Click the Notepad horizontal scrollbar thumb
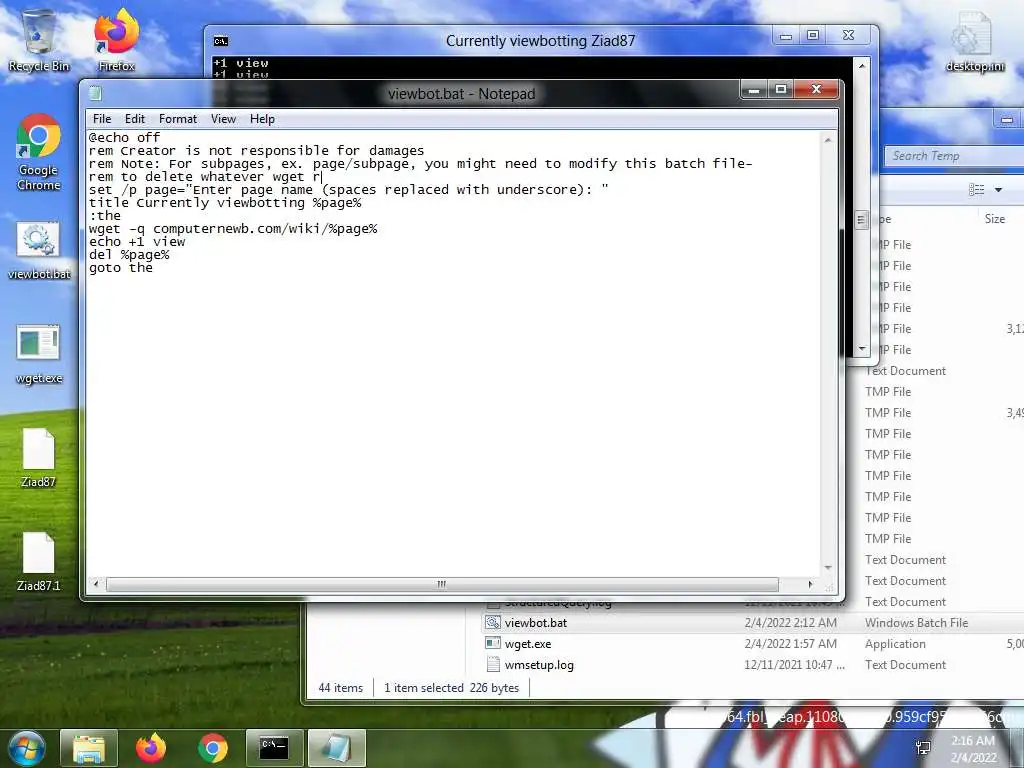1024x768 pixels. tap(442, 584)
